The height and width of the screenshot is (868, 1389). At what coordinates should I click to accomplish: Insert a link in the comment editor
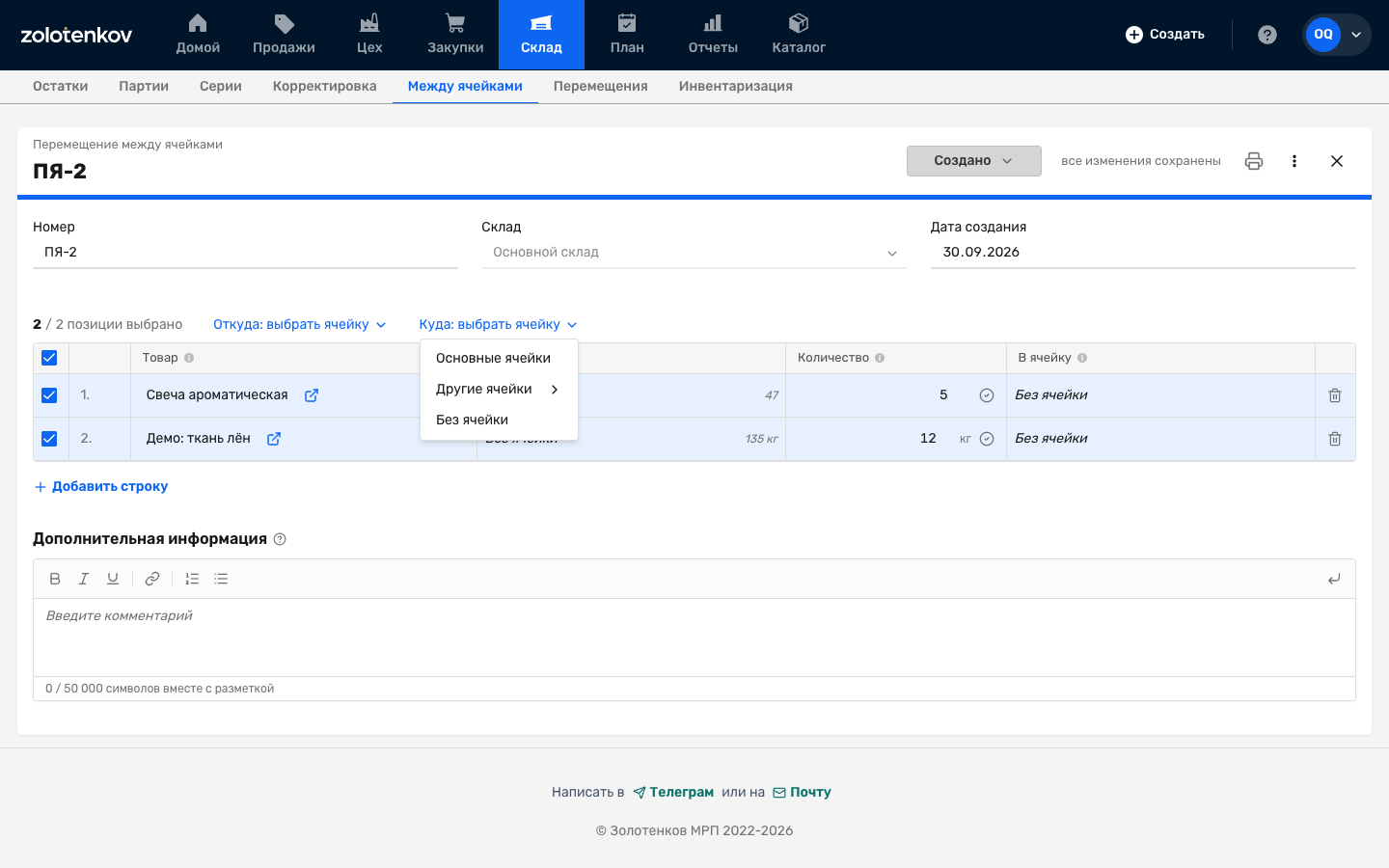pyautogui.click(x=152, y=579)
